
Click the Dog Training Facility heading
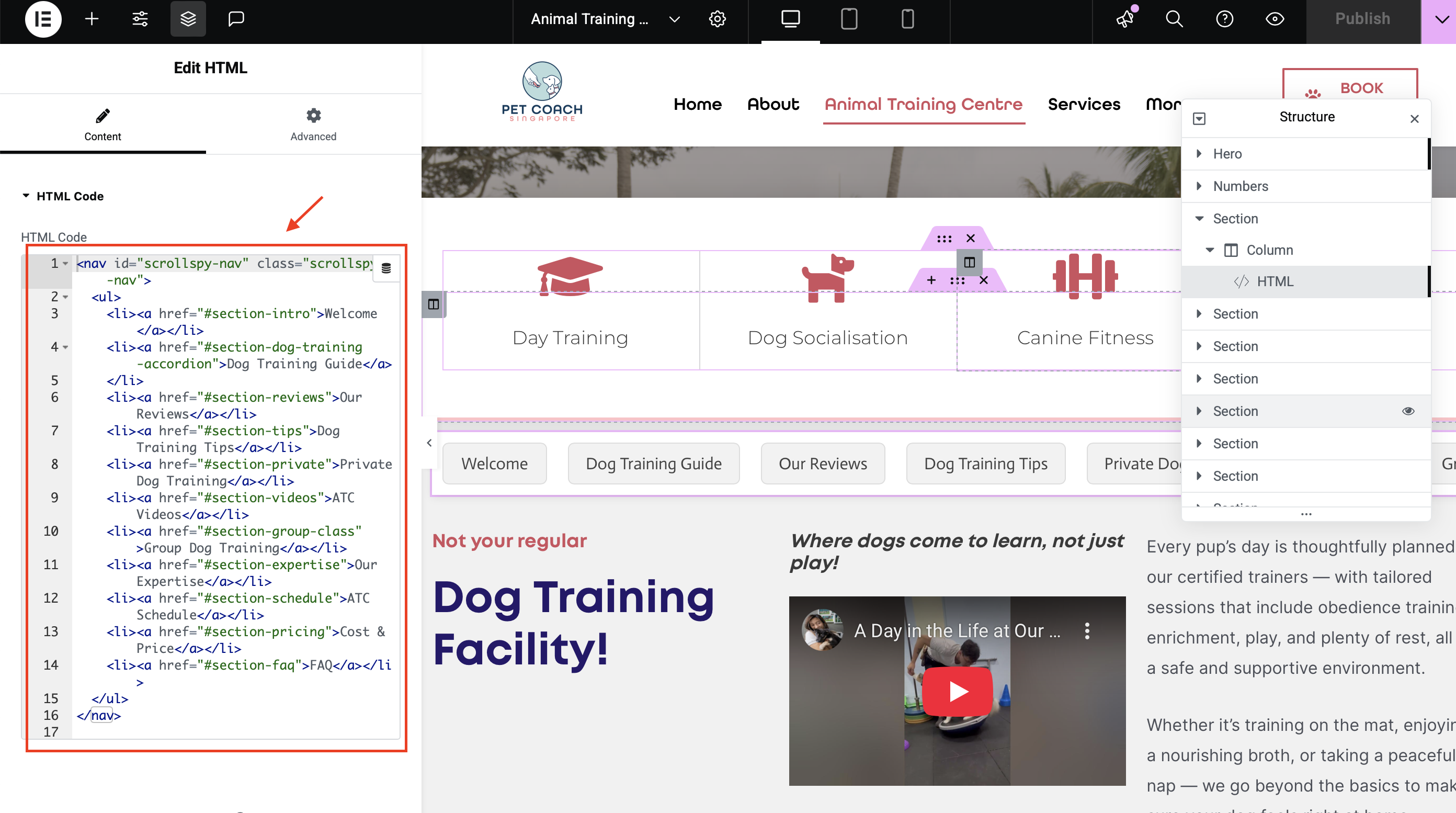[574, 623]
